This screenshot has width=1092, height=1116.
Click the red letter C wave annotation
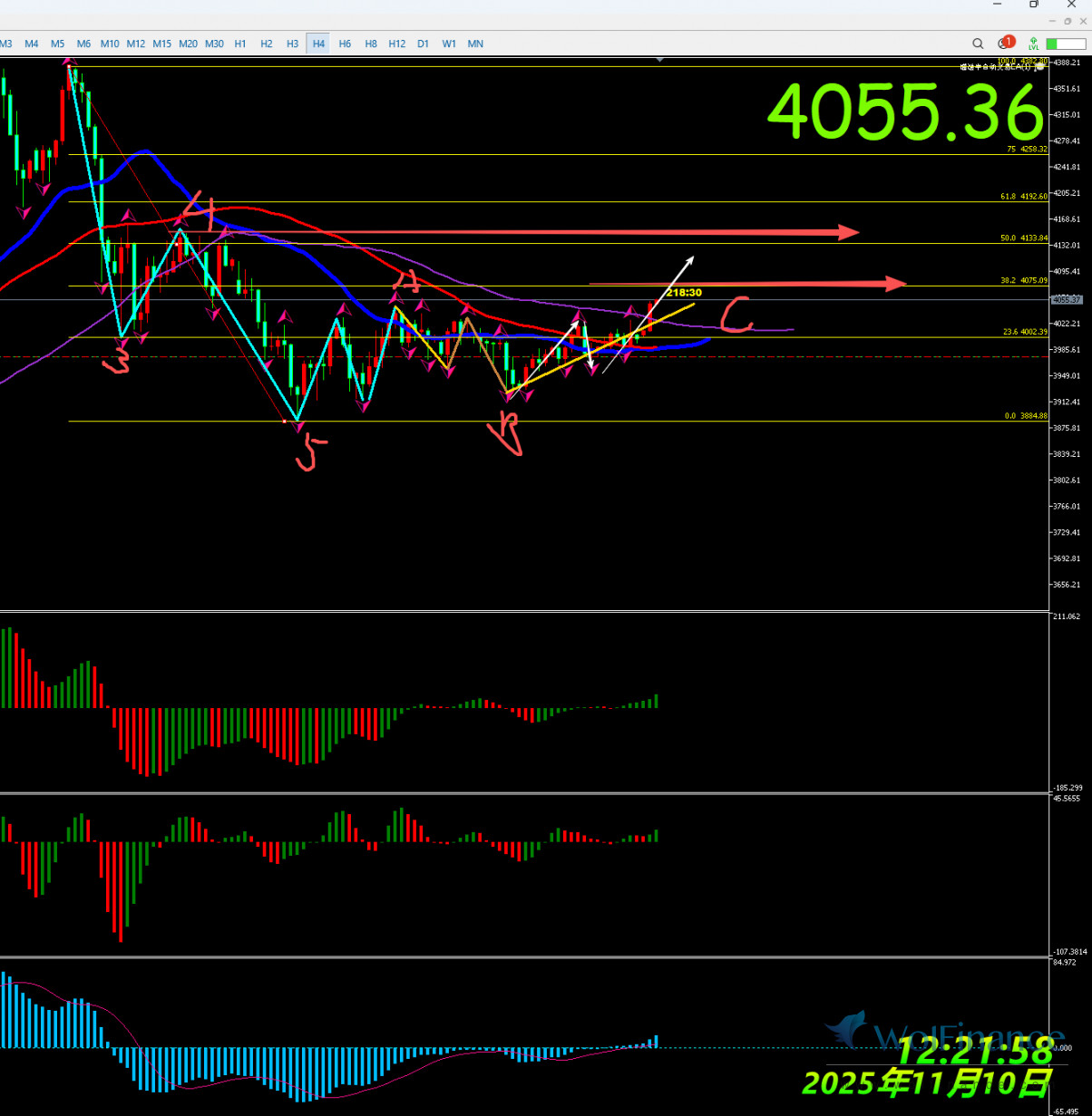point(736,315)
